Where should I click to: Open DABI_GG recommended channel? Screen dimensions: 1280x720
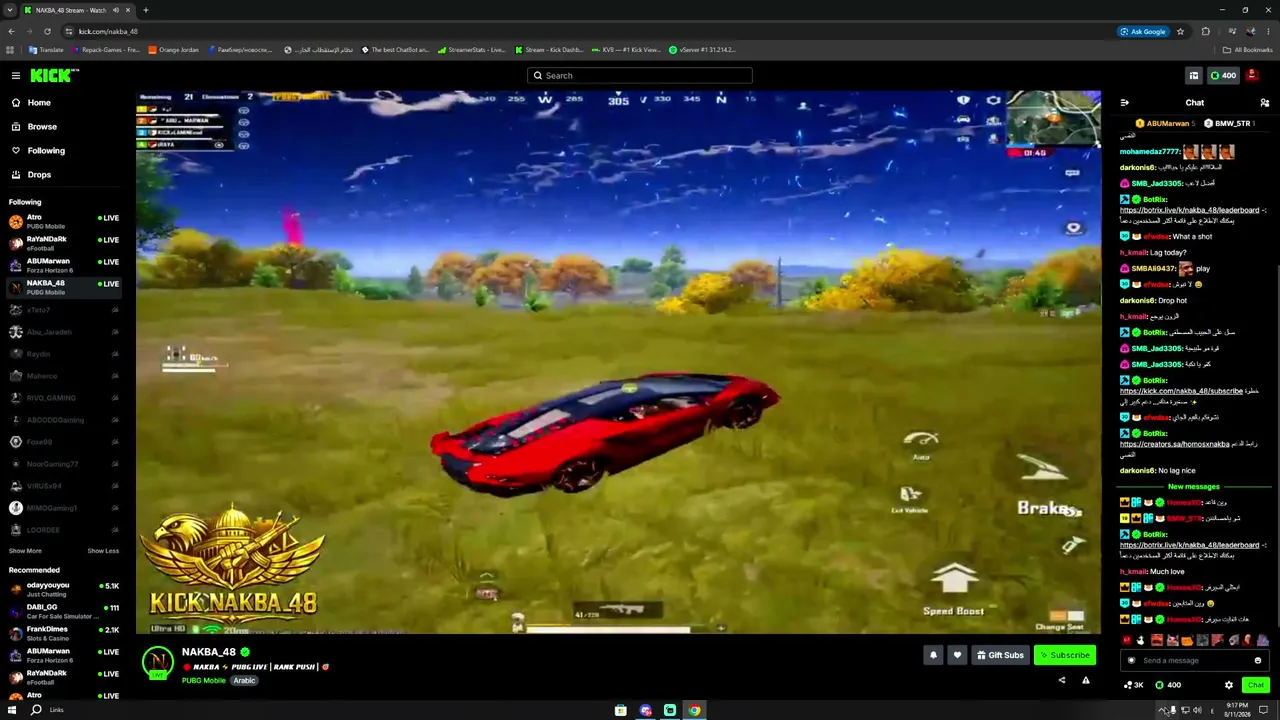tap(65, 611)
